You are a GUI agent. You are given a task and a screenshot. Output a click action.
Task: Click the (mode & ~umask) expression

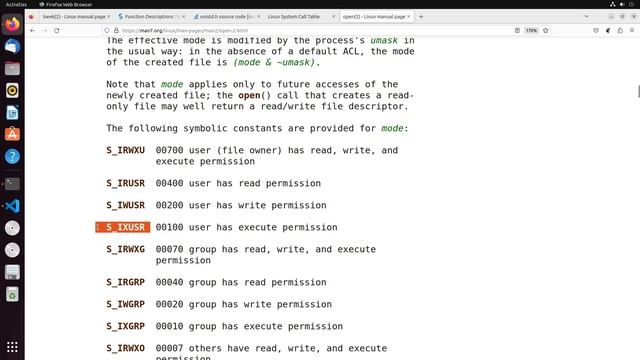(274, 62)
